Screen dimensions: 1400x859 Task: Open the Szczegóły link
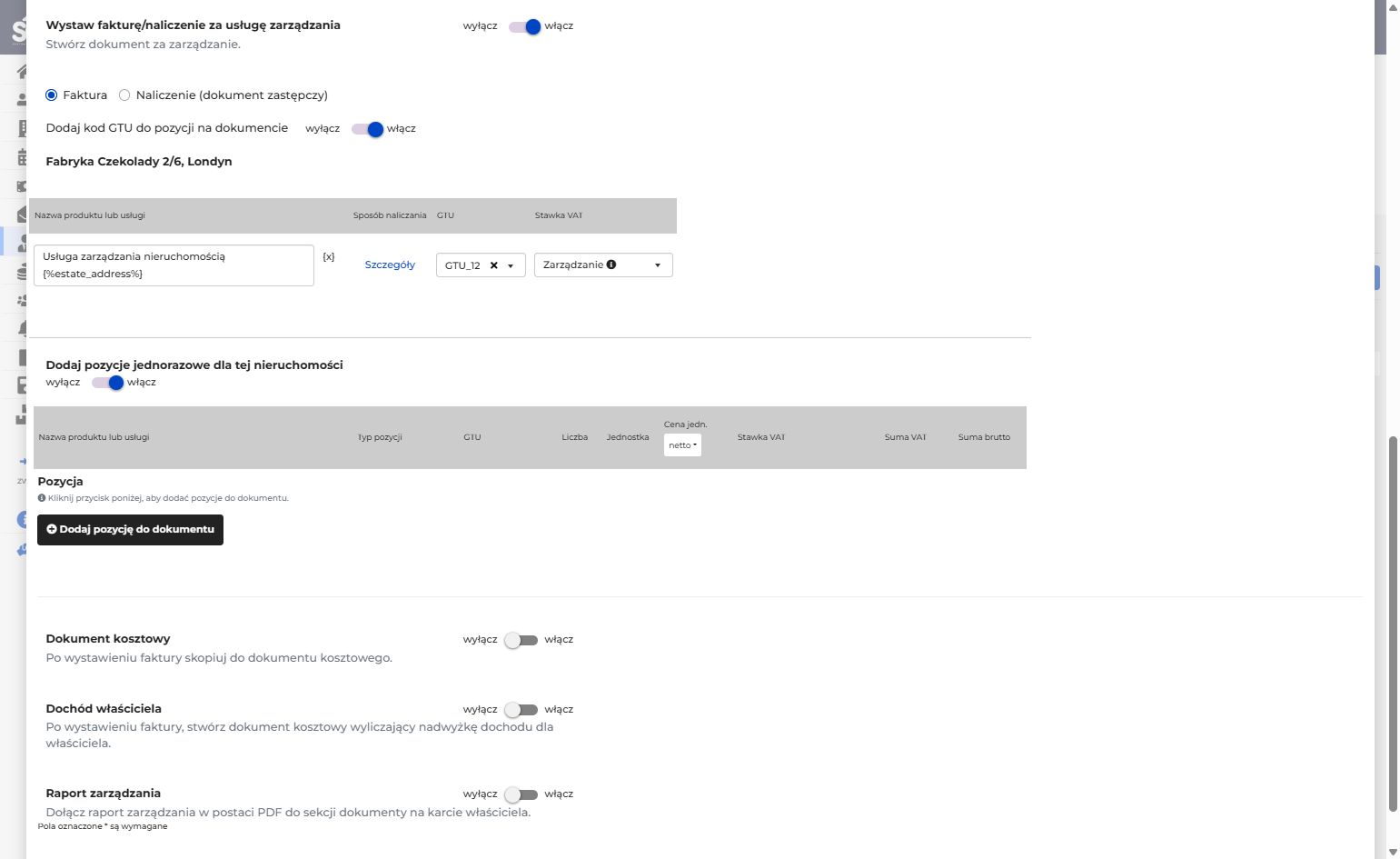click(x=390, y=265)
